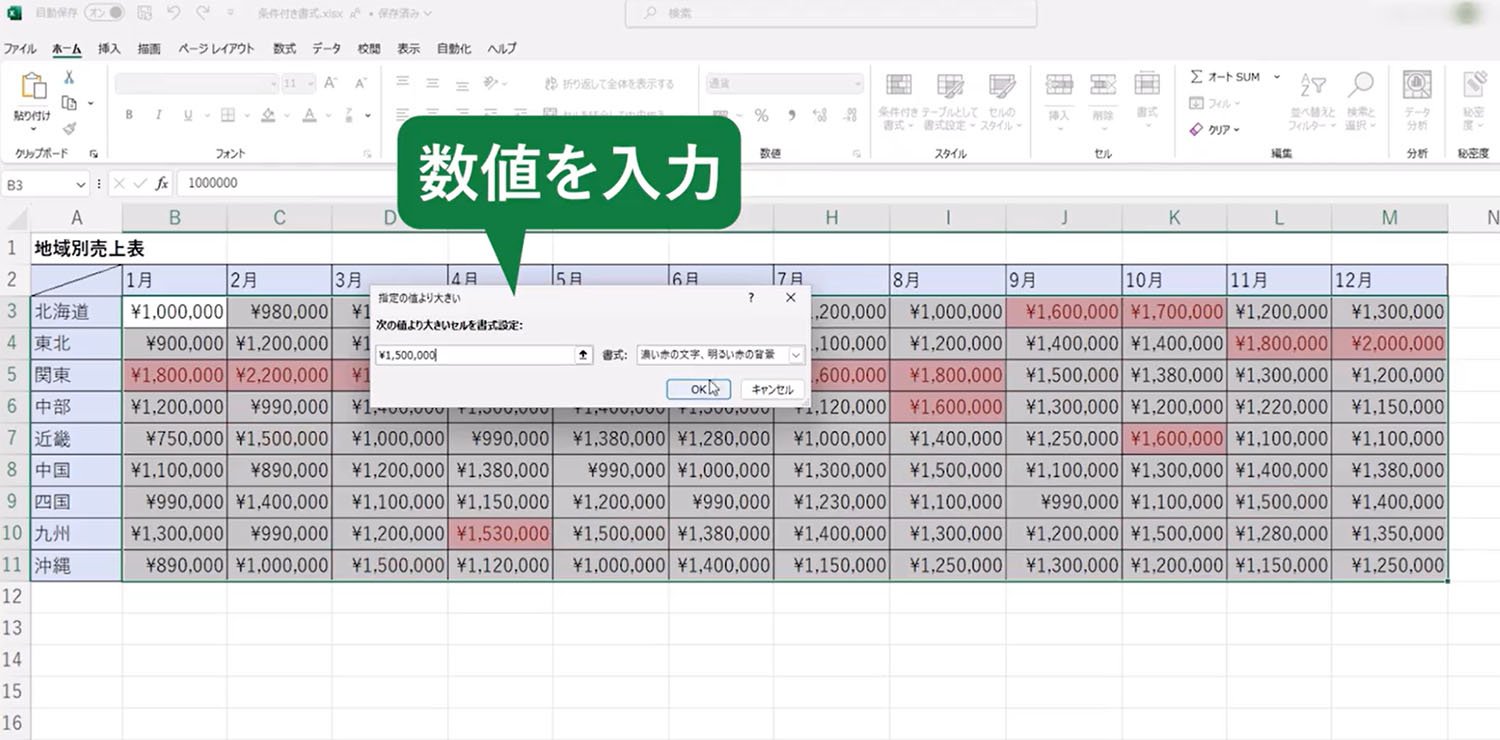Open テーブルとして書式設定 menu
1500x740 pixels.
coord(948,102)
